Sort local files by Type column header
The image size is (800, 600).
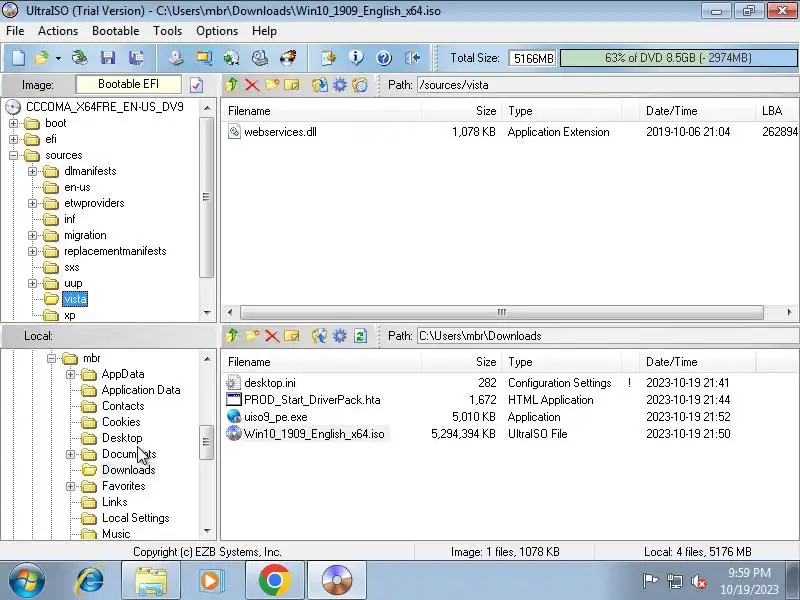(562, 362)
